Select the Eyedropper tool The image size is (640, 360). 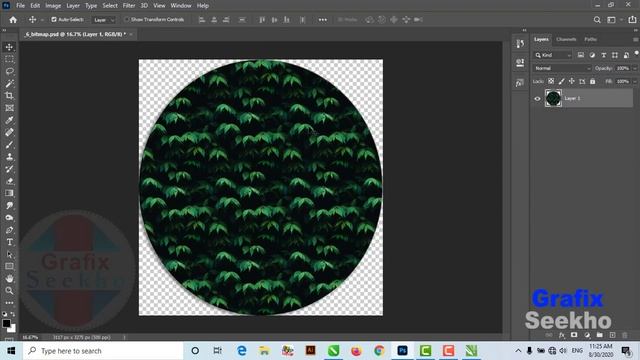pos(9,120)
